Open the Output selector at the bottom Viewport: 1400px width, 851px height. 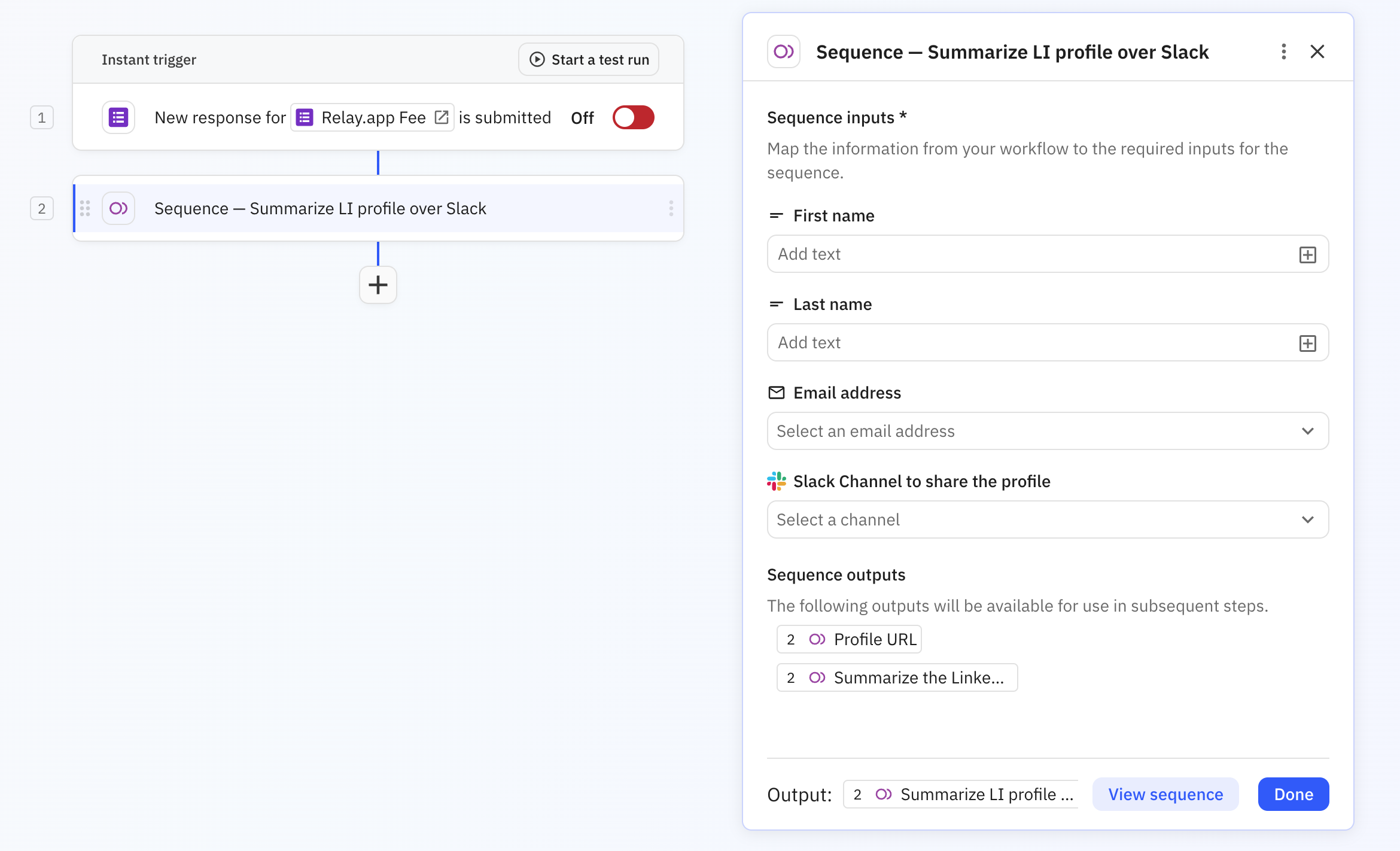[x=961, y=794]
